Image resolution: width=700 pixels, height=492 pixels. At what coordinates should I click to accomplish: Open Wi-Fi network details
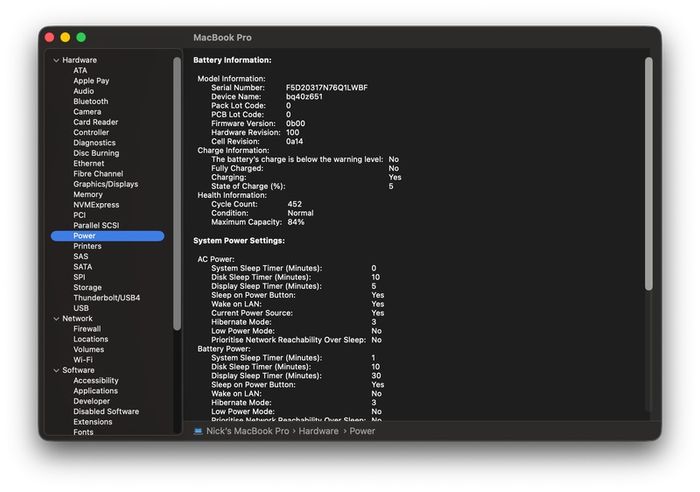[x=83, y=360]
